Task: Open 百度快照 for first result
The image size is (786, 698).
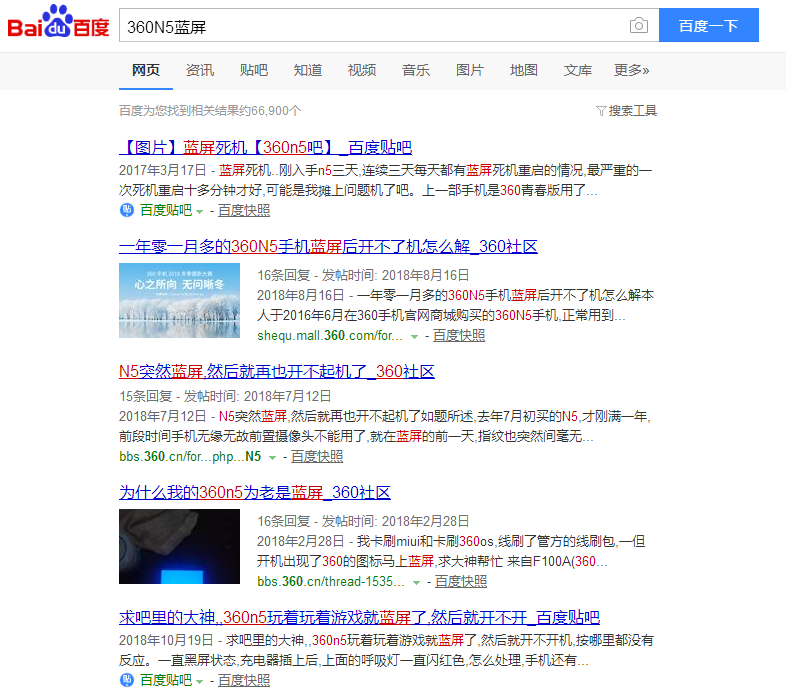Action: 244,211
